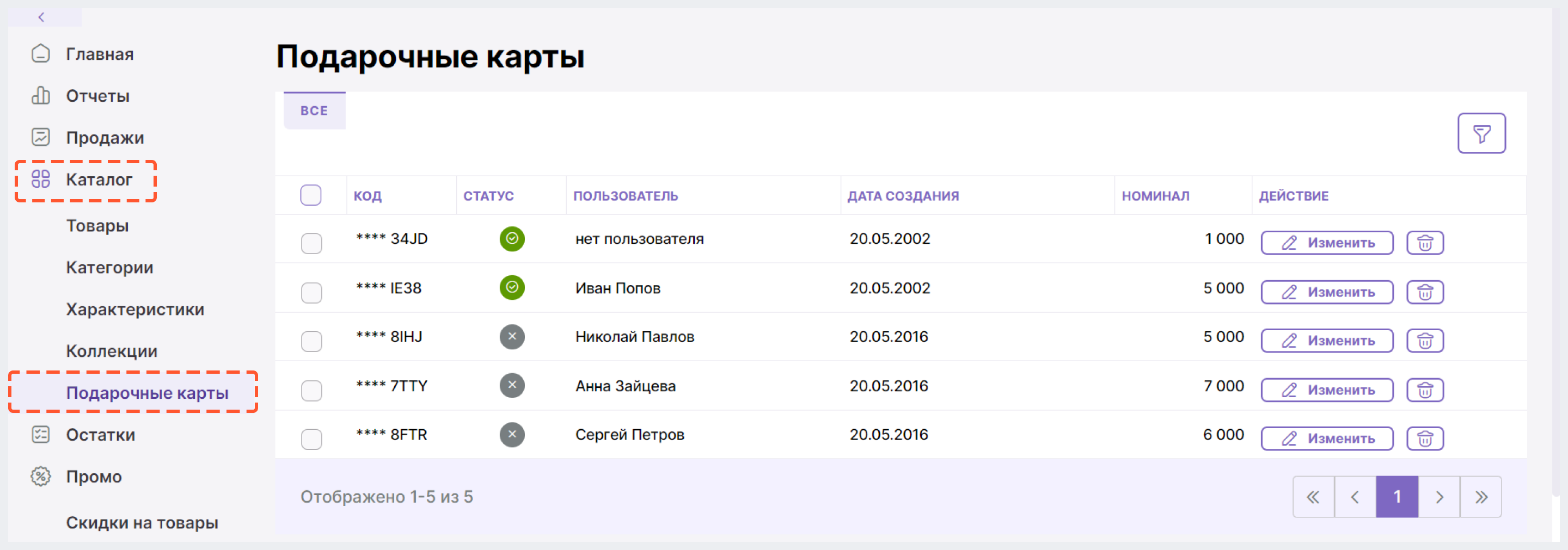Click the nominal value 6 000

point(1223,435)
